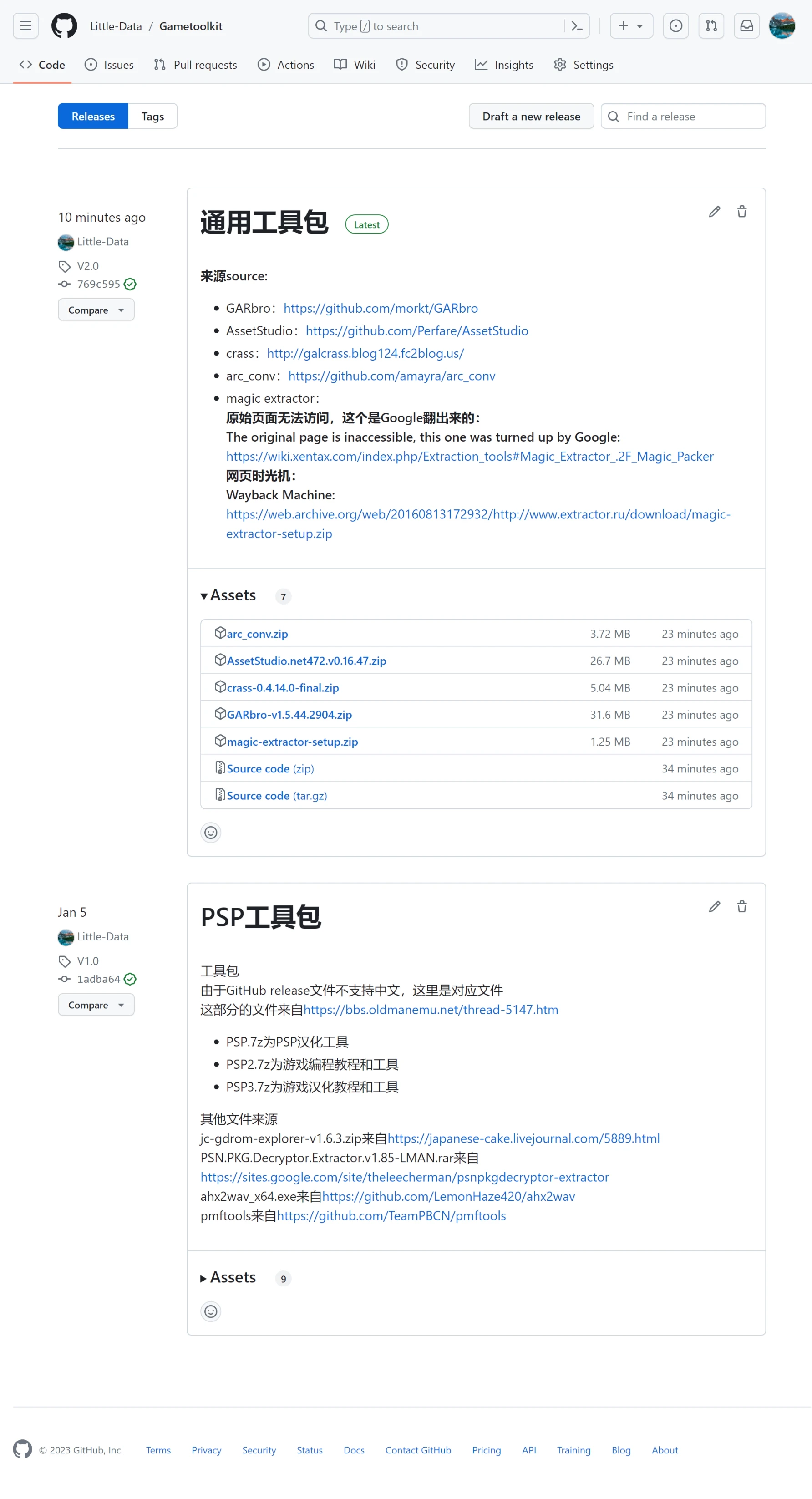Open commit 769c595
The width and height of the screenshot is (812, 1499).
pyautogui.click(x=98, y=284)
